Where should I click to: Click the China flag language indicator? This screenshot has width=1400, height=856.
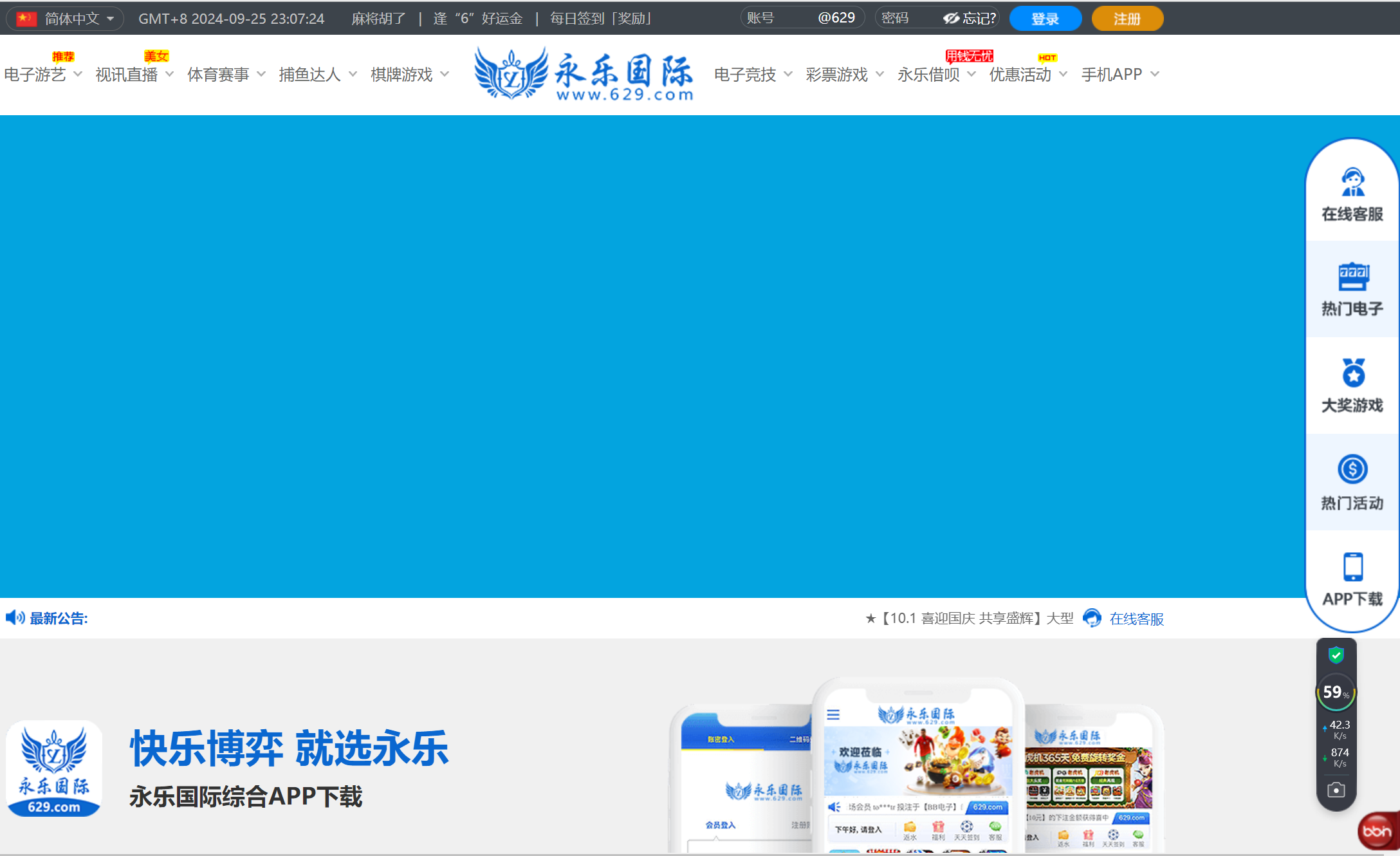click(x=26, y=18)
